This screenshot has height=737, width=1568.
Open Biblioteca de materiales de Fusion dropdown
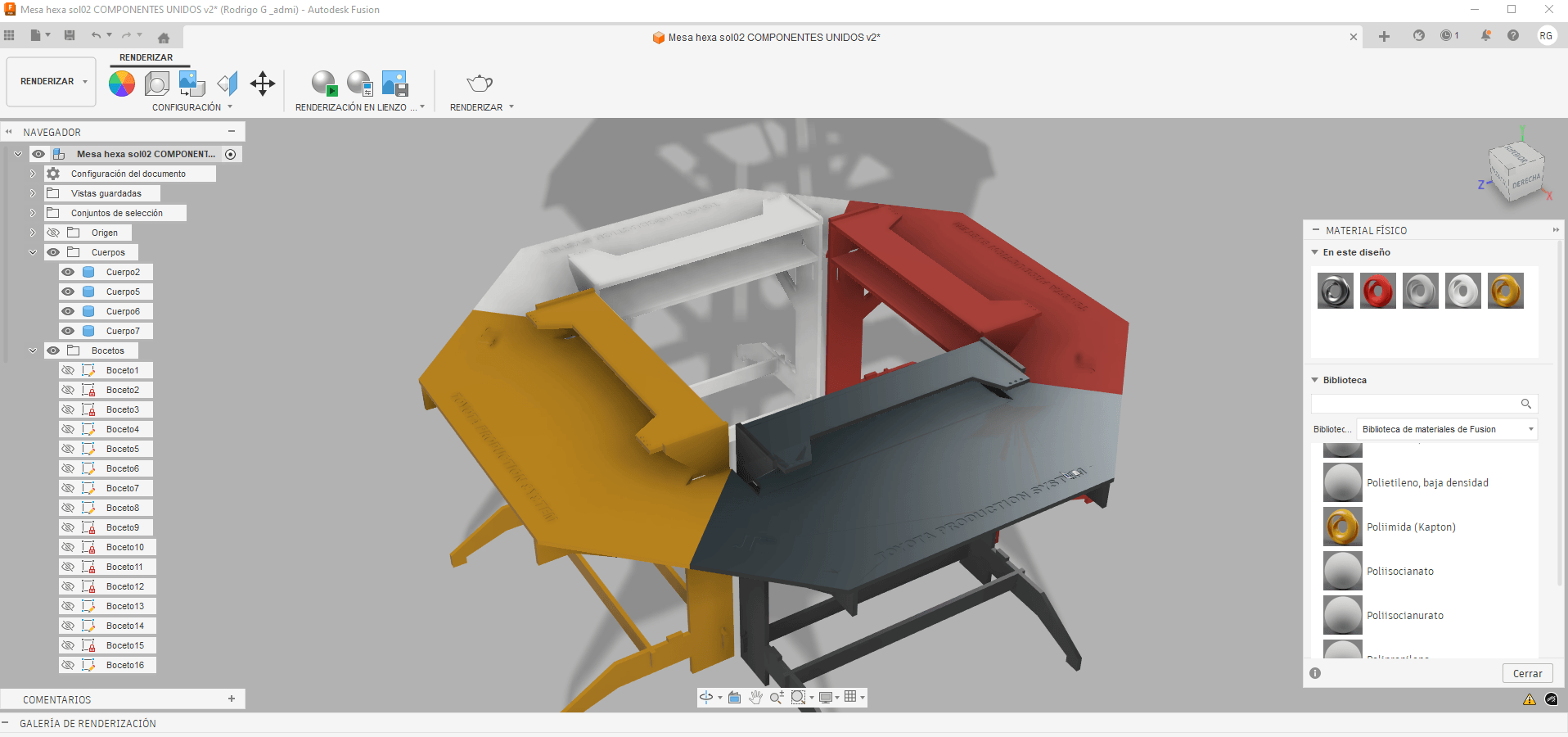1447,429
